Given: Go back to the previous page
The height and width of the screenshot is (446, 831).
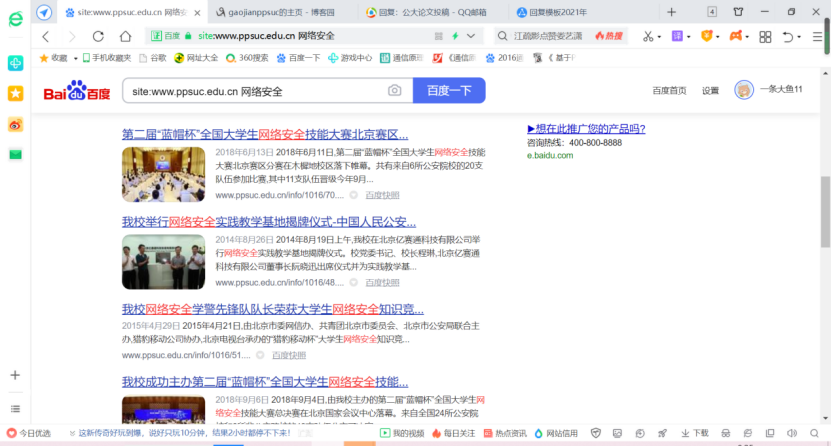Looking at the screenshot, I should 46,36.
